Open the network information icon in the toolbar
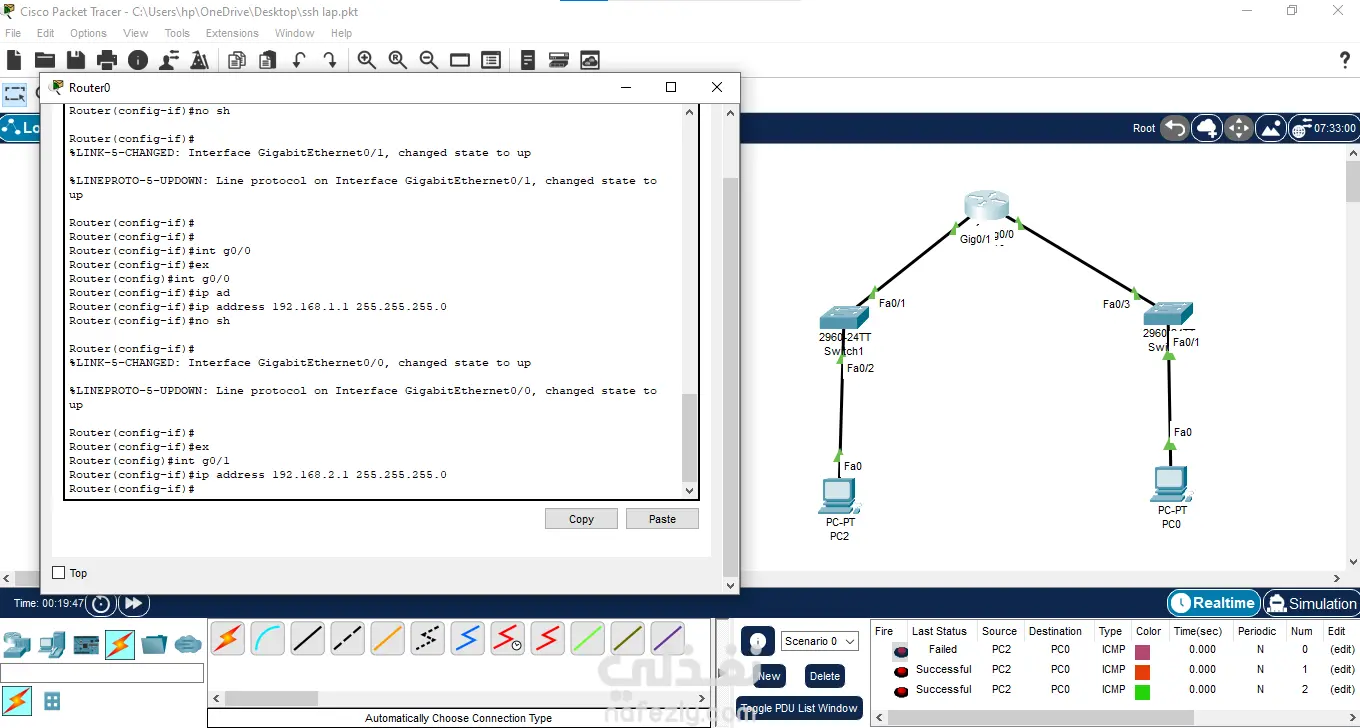 pyautogui.click(x=138, y=60)
